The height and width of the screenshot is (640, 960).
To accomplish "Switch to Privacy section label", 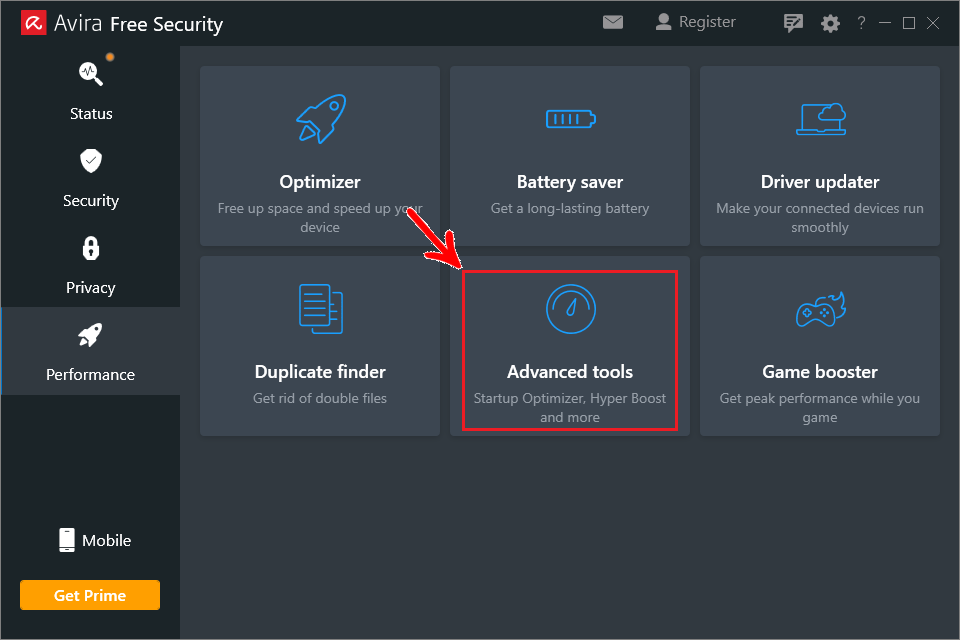I will 91,288.
